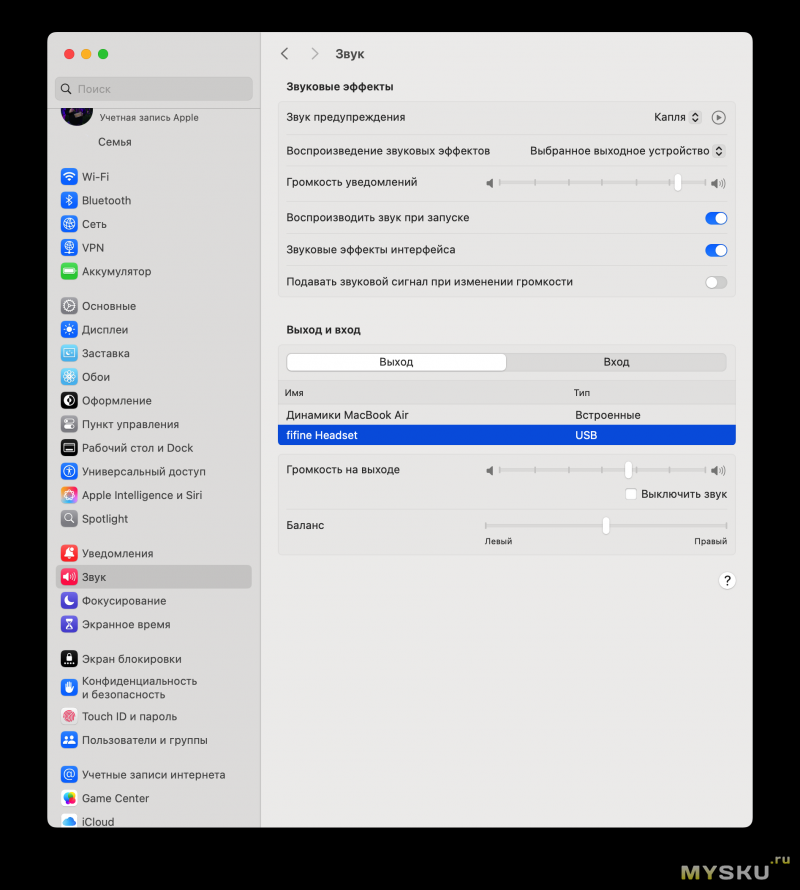Toggle Воспроизводить звук при запуске switch
The width and height of the screenshot is (800, 890).
click(716, 218)
